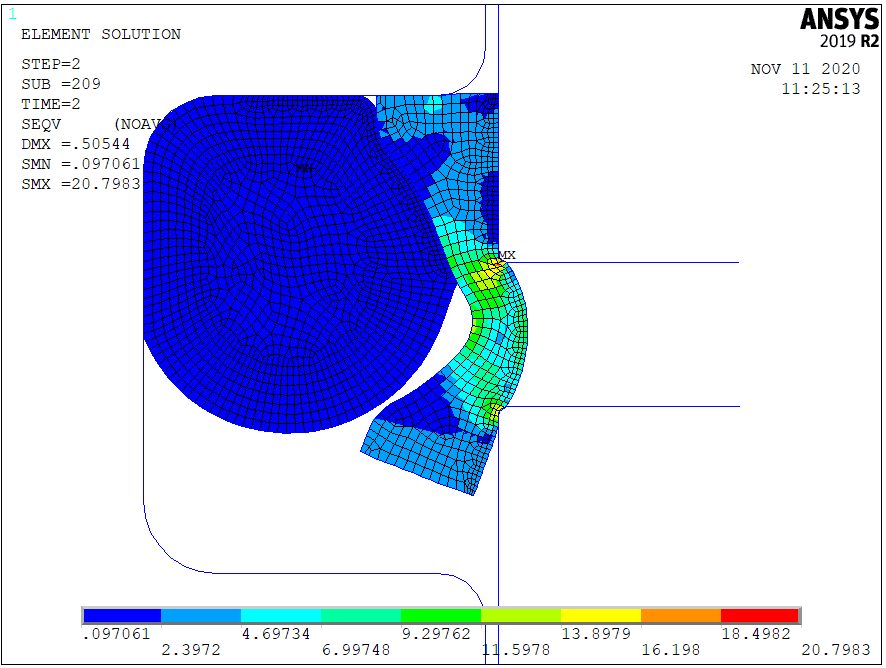
Task: Click the cyan legend color band
Action: 281,615
